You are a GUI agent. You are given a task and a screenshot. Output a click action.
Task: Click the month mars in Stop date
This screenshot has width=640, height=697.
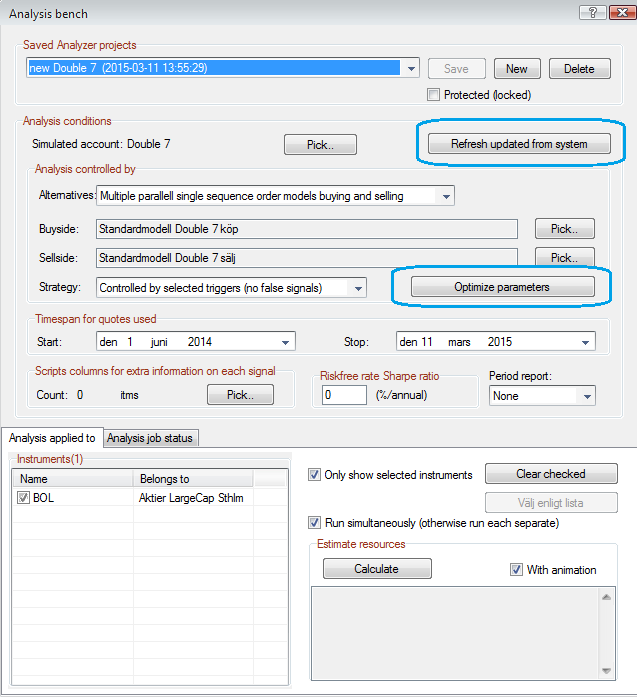459,342
